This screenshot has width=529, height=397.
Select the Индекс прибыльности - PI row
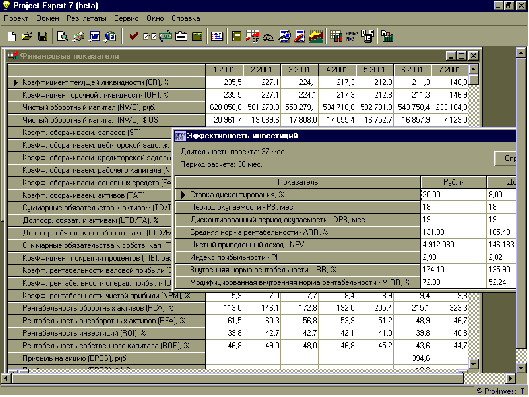pyautogui.click(x=298, y=257)
